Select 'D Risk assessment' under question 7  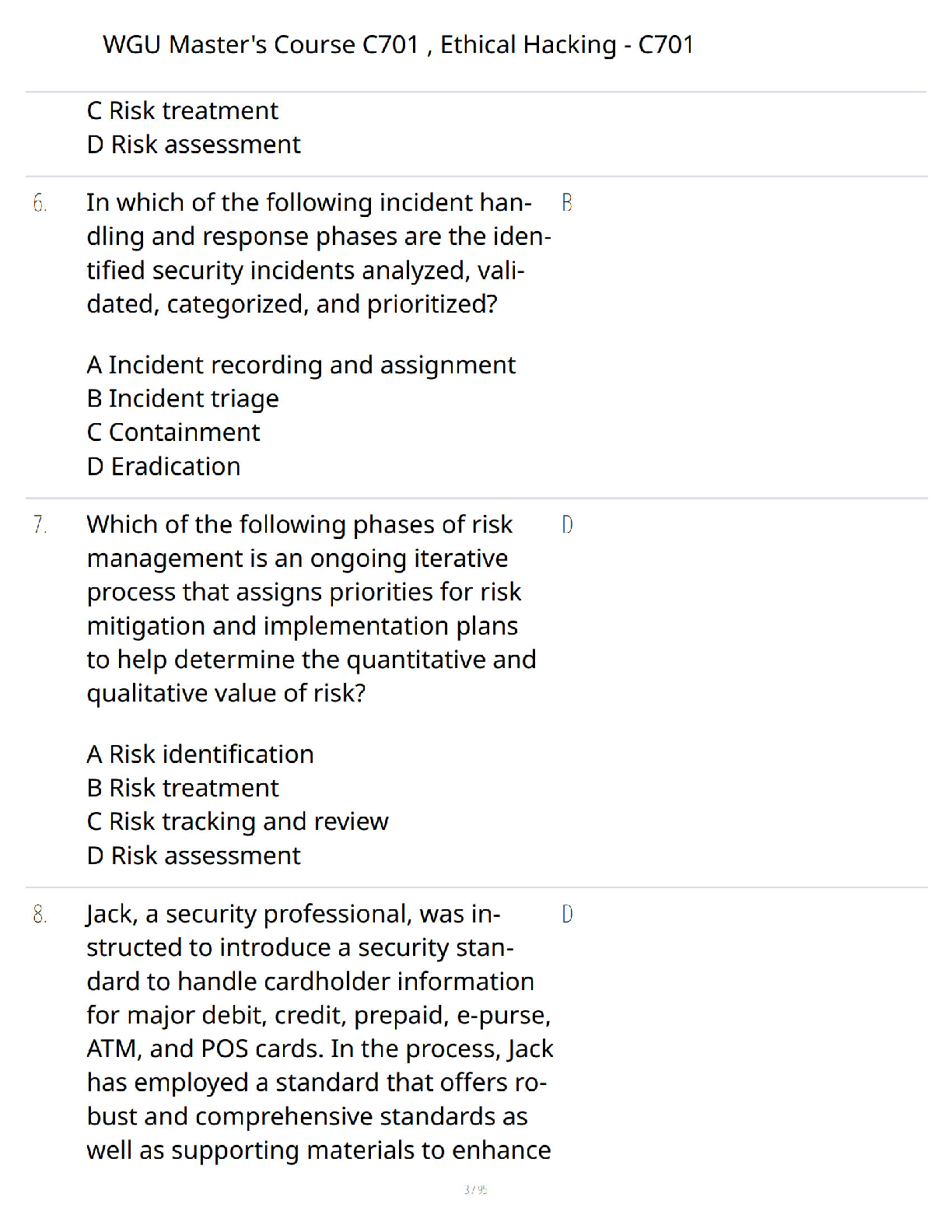tap(194, 856)
